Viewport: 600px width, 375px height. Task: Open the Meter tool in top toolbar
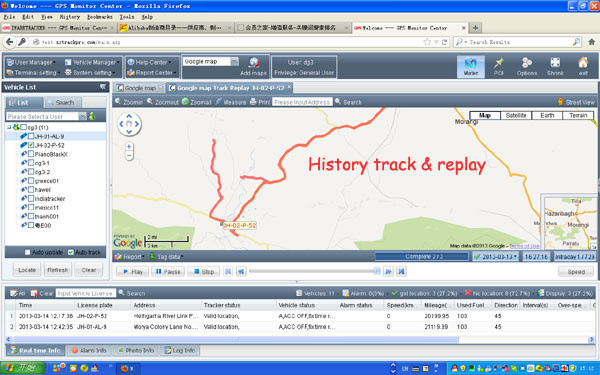pos(471,67)
